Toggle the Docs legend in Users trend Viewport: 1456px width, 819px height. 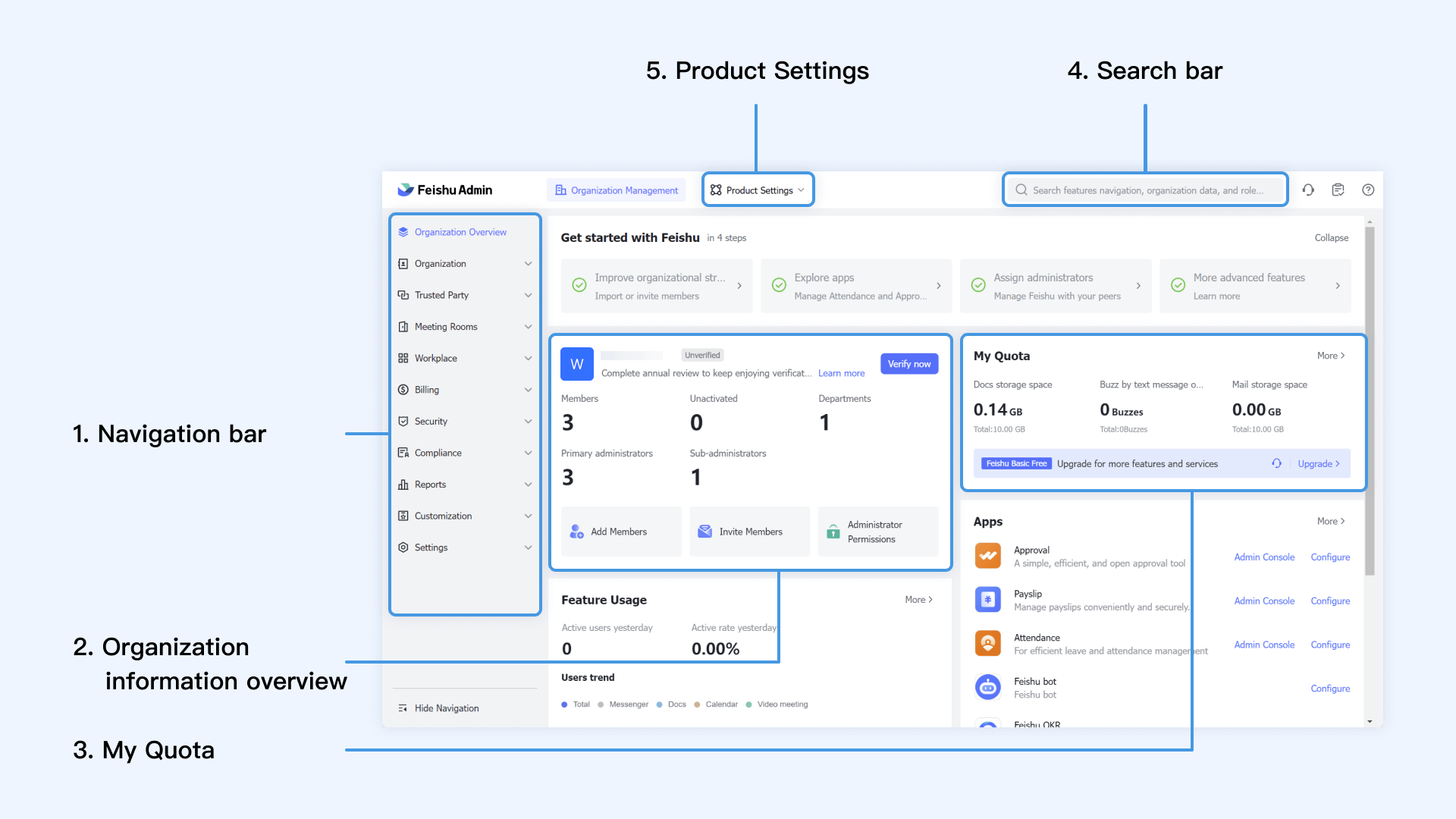click(672, 704)
